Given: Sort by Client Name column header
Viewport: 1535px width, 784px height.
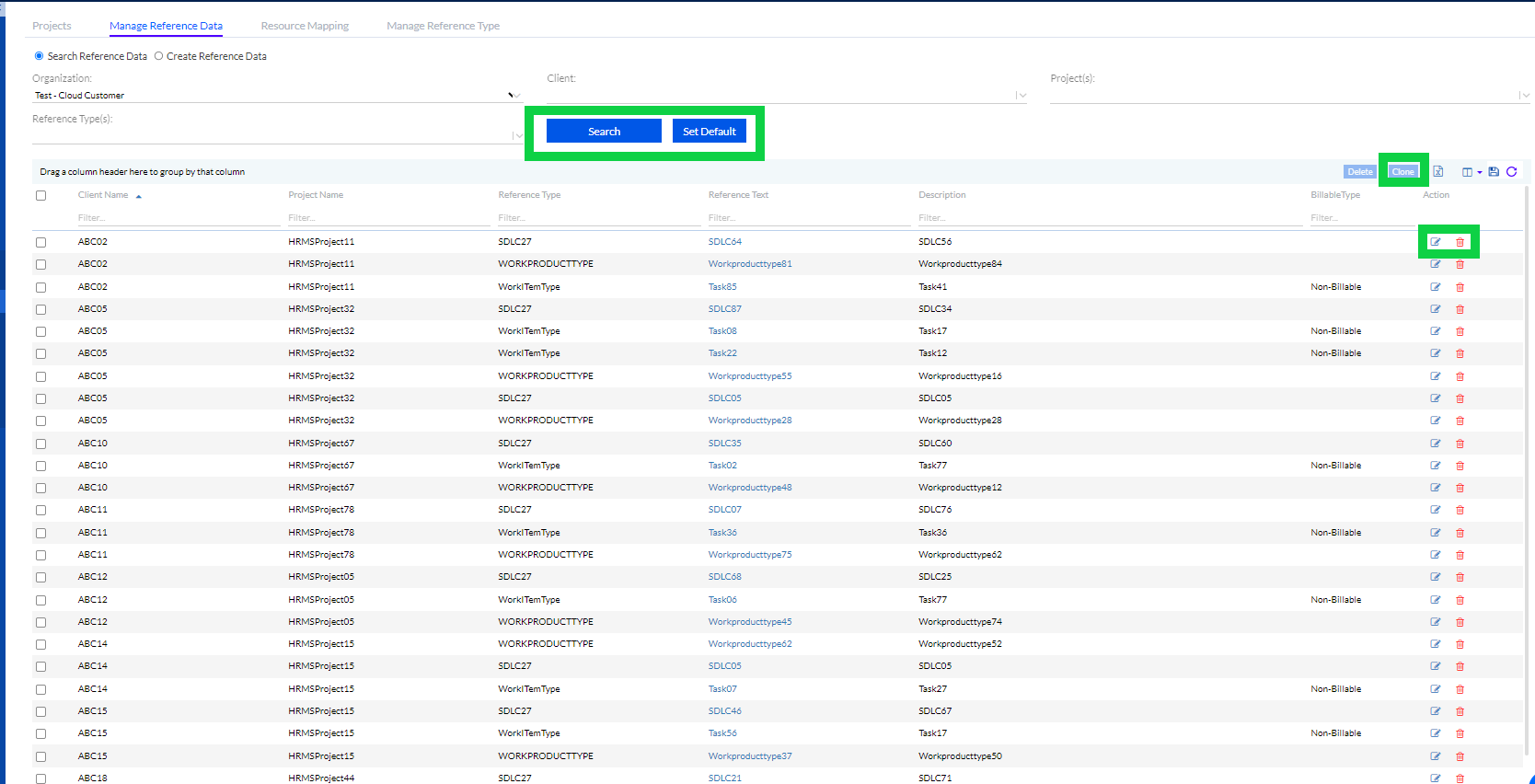Looking at the screenshot, I should coord(103,195).
